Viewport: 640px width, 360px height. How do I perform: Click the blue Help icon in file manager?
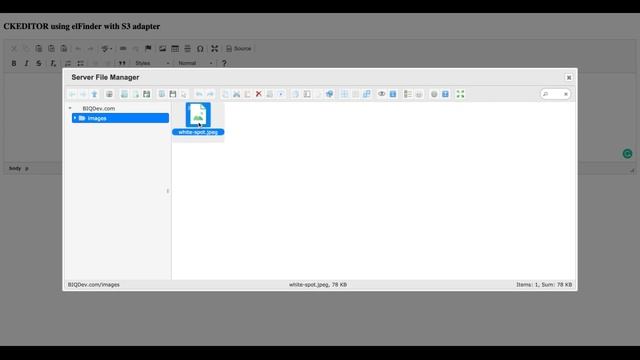tap(445, 94)
